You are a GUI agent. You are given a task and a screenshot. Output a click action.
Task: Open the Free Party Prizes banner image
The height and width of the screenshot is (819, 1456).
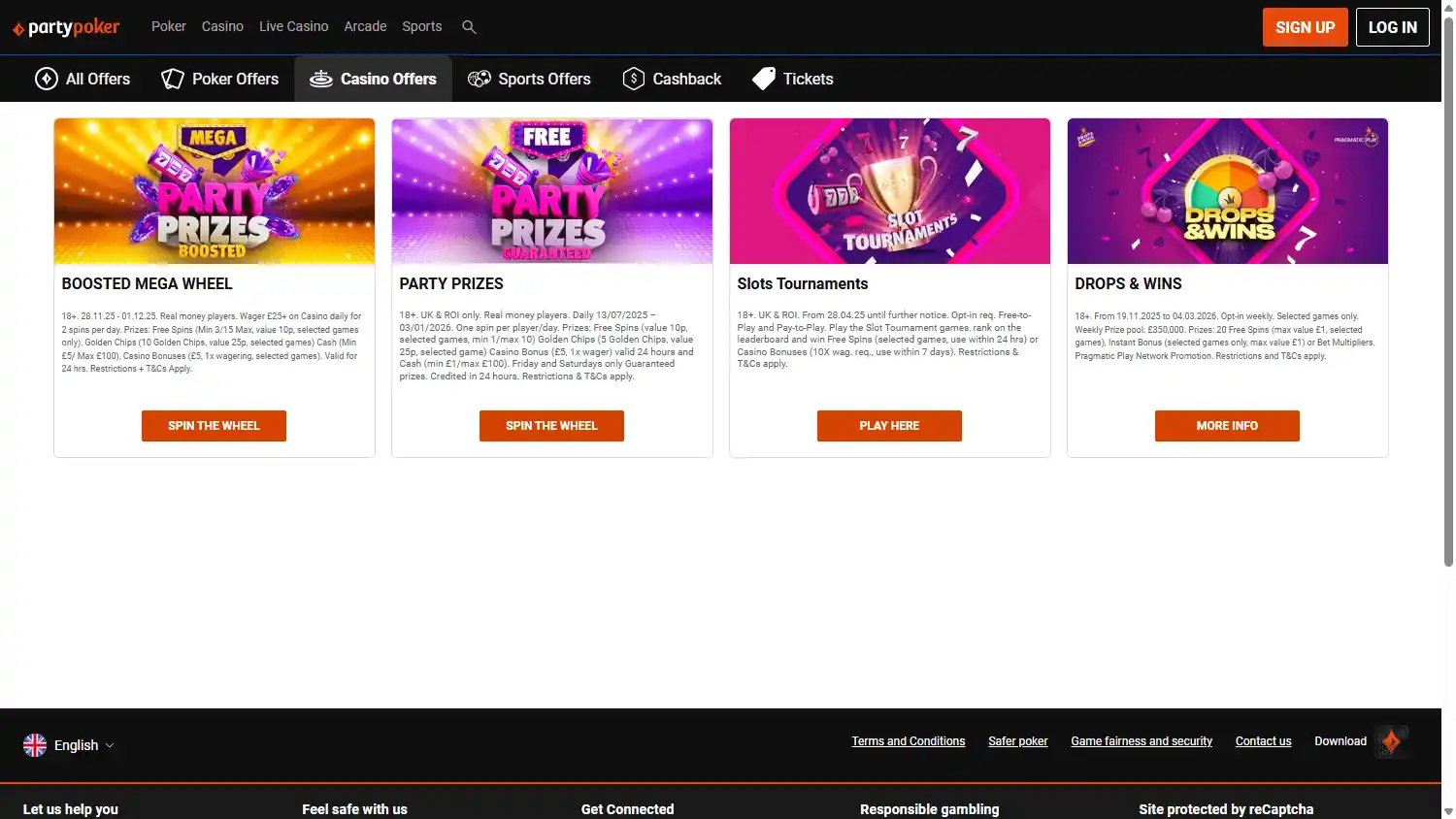pos(552,191)
